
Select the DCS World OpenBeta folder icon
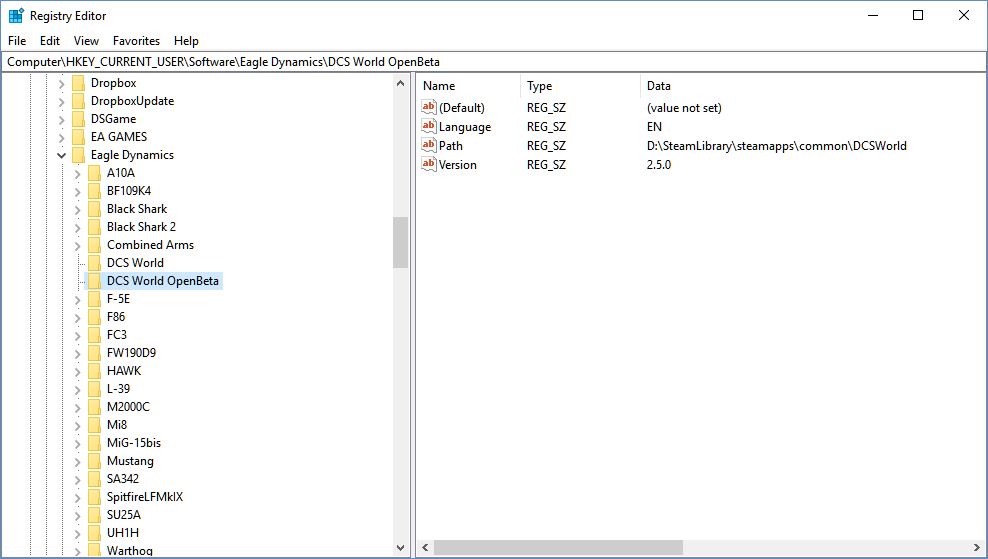(95, 281)
